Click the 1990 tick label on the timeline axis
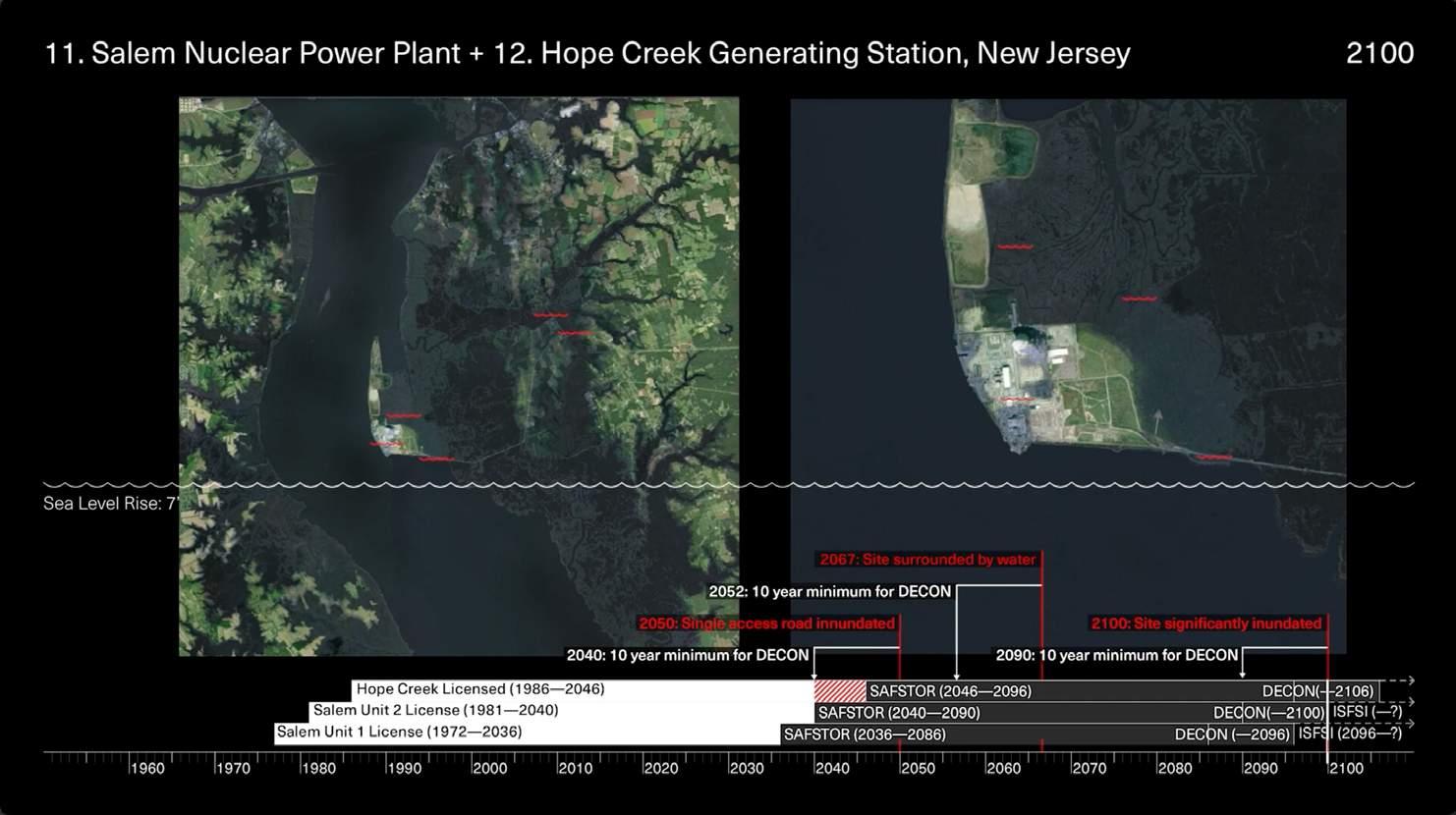 pyautogui.click(x=404, y=769)
